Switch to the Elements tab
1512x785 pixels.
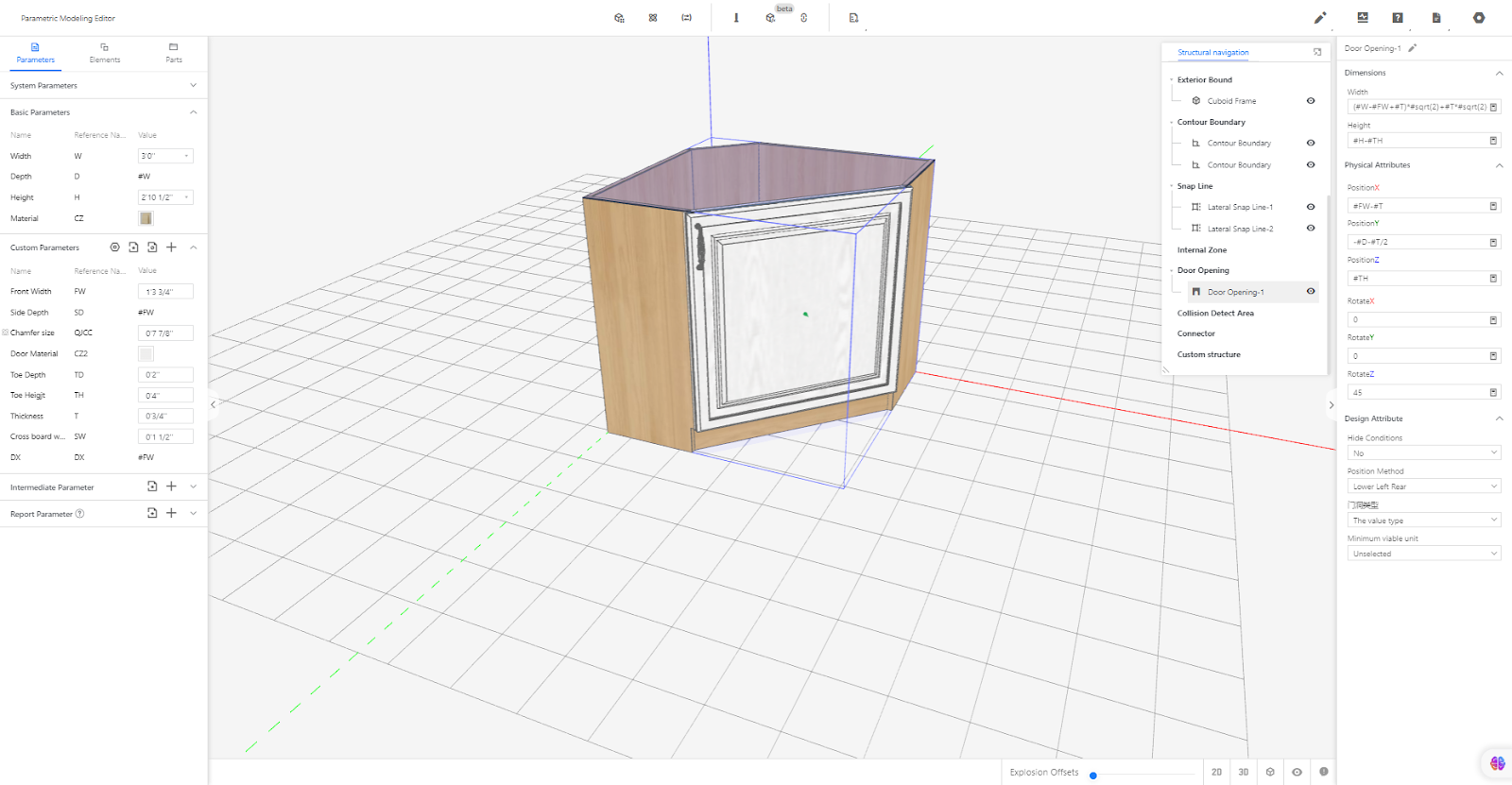(x=105, y=53)
